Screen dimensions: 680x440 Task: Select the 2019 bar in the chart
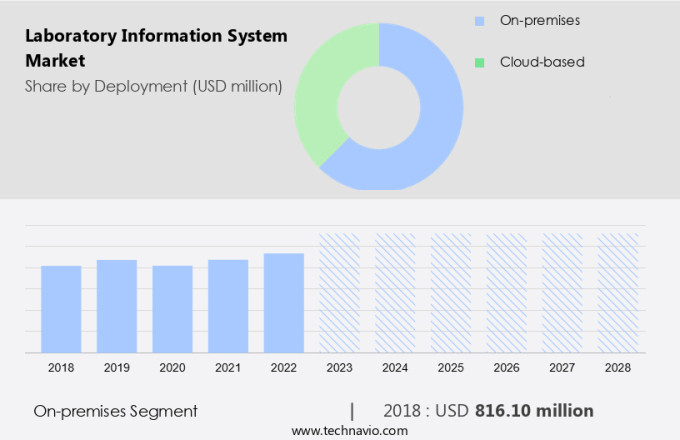click(x=117, y=306)
